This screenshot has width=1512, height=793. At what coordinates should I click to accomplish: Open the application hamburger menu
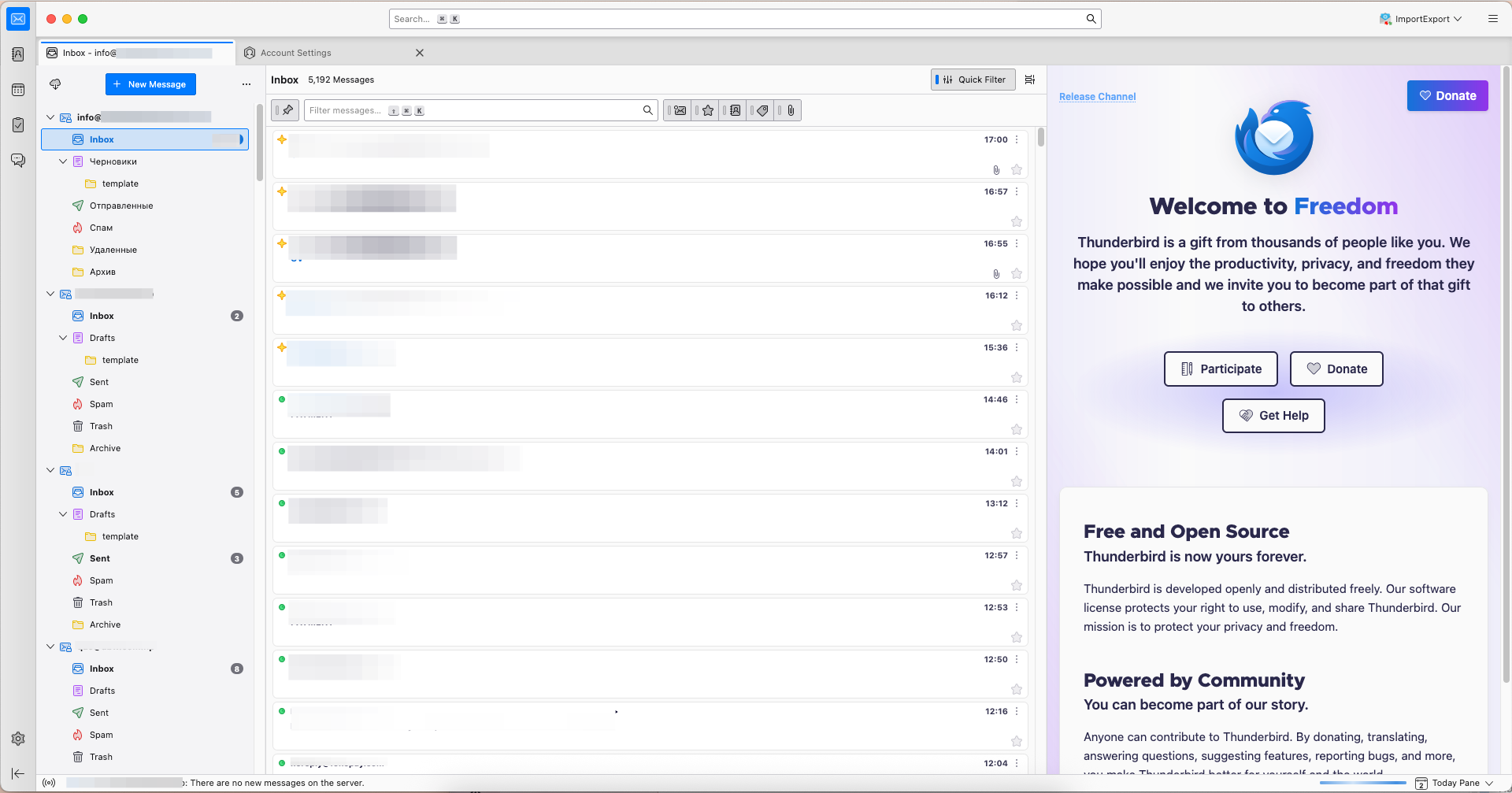[1492, 19]
